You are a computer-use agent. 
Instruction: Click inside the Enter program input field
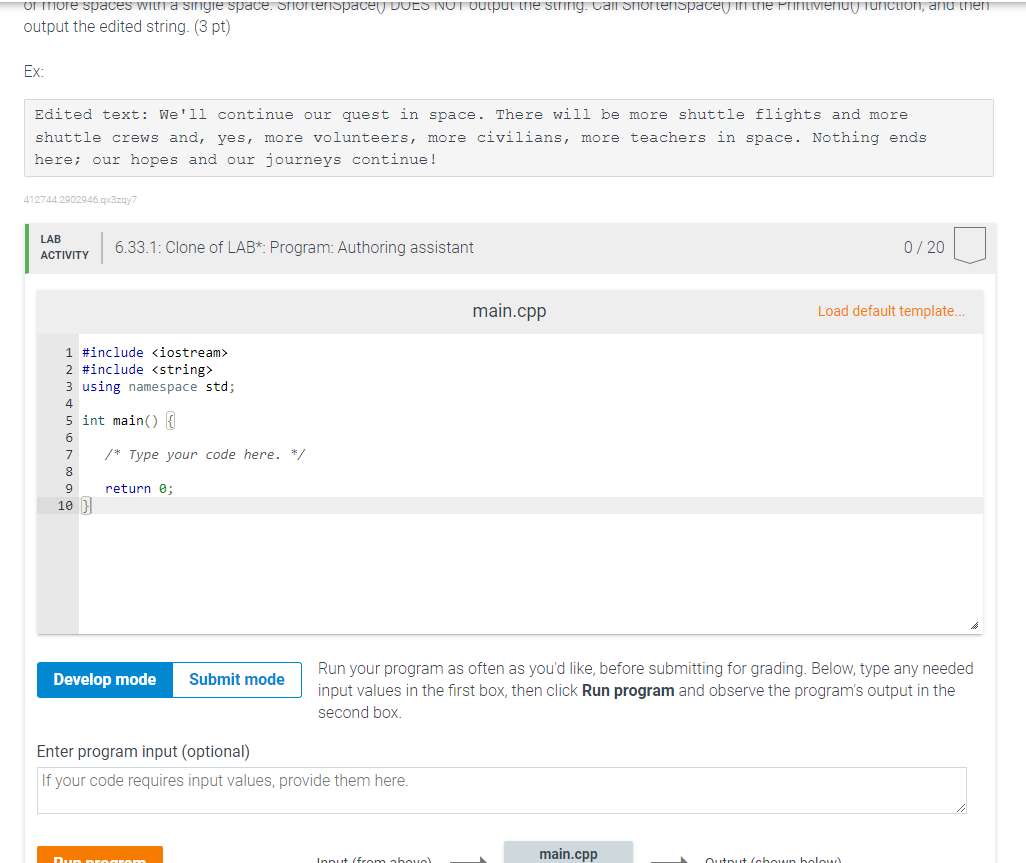pos(502,790)
